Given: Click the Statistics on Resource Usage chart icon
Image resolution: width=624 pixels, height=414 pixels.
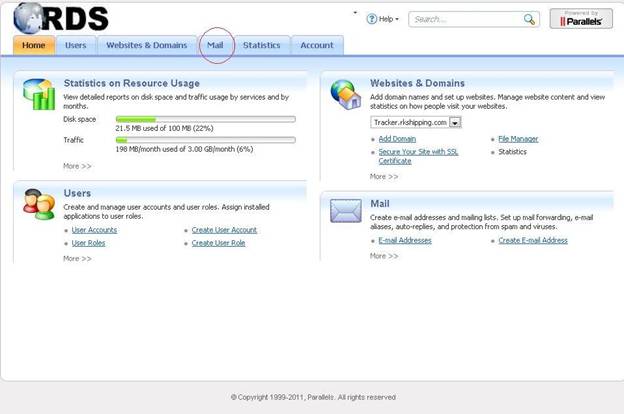Looking at the screenshot, I should click(39, 94).
